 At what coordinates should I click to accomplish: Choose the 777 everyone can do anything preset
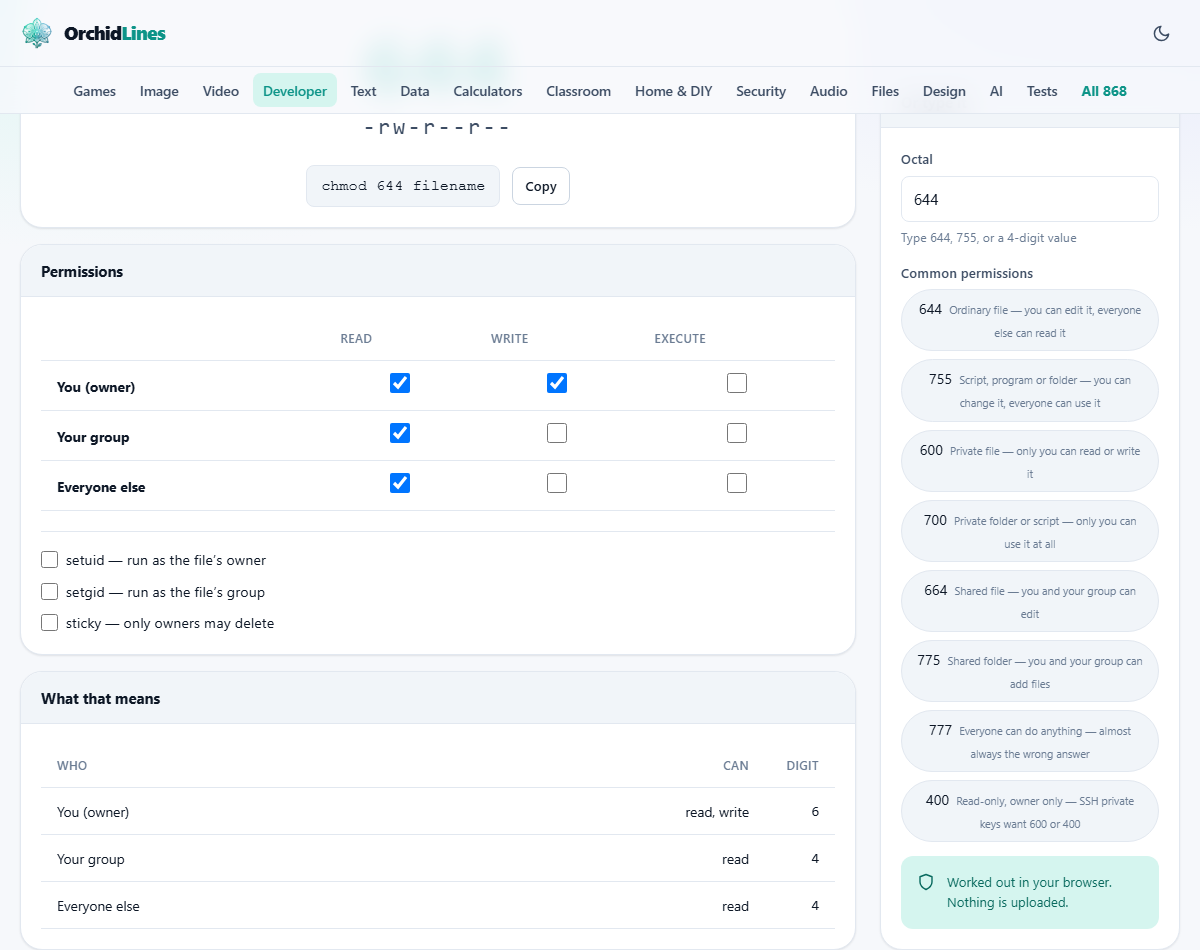[1030, 741]
